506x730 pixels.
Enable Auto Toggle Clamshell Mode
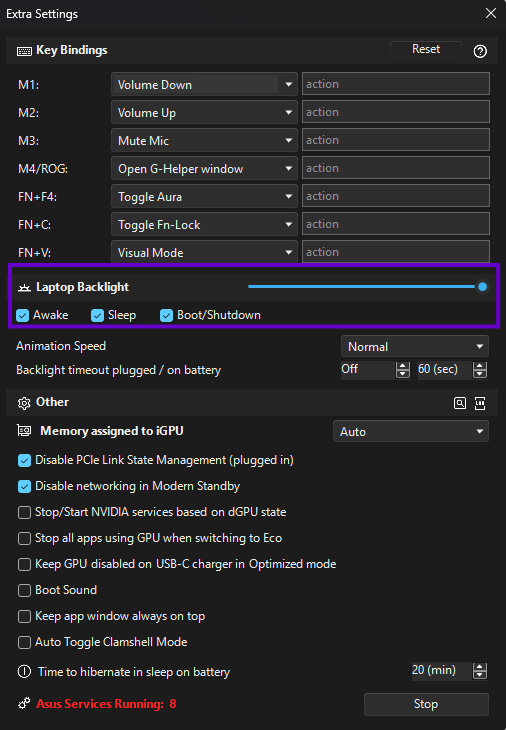click(24, 642)
